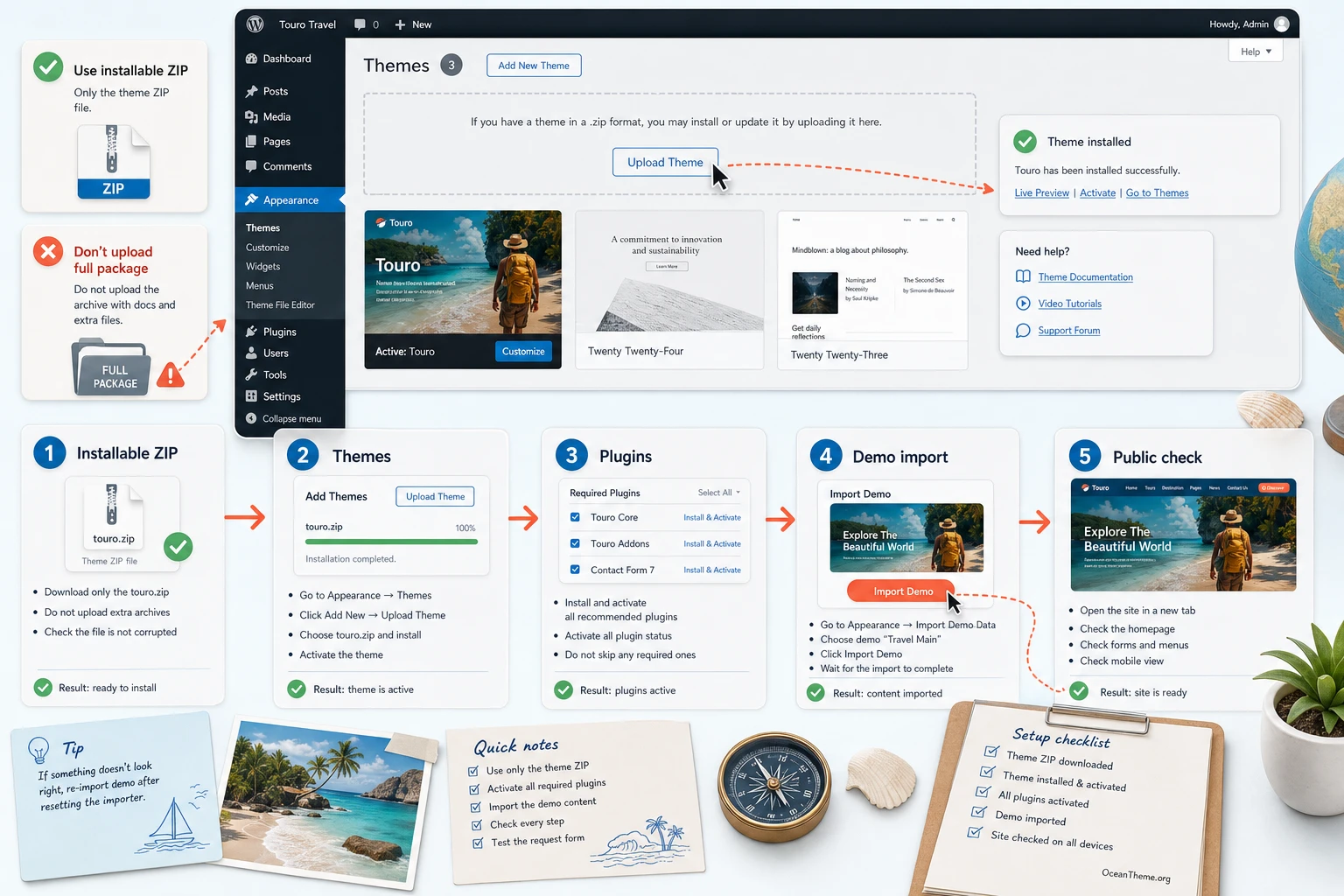Click the Video Tutorials play icon

click(1023, 303)
